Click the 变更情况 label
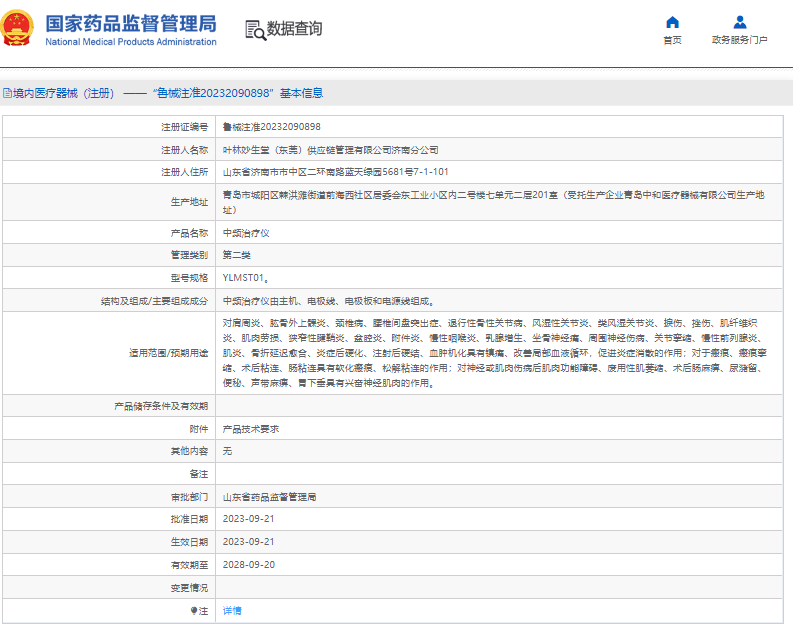 pos(189,588)
